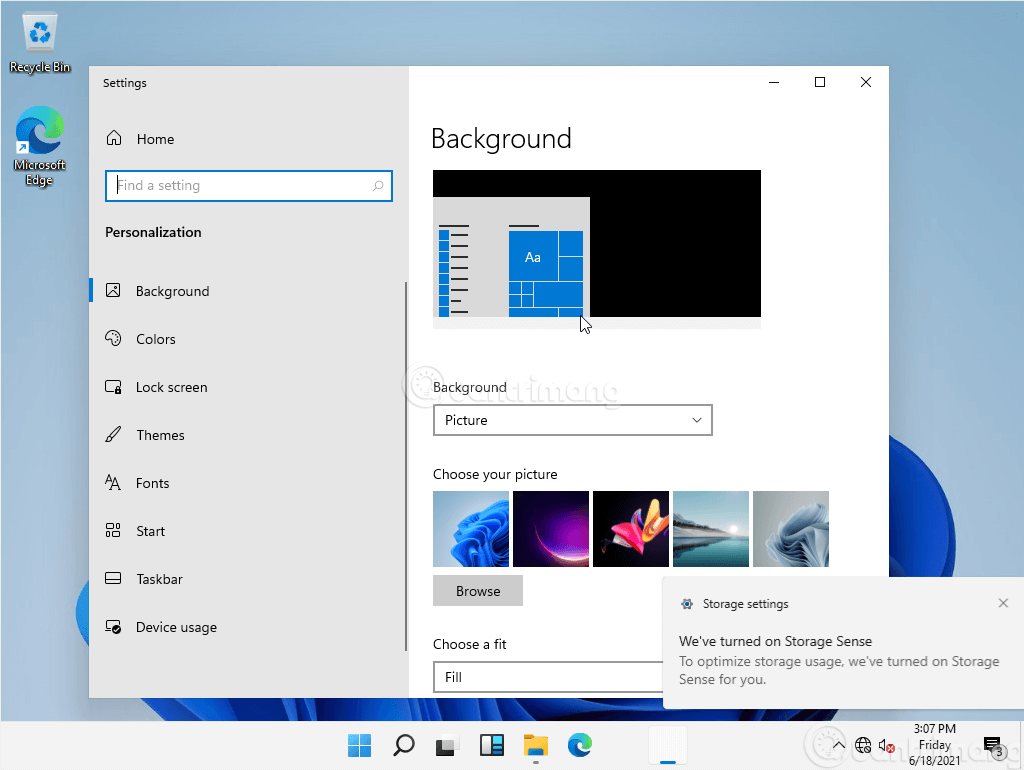The image size is (1024, 770).
Task: Go to the Settings Home page
Action: point(153,139)
